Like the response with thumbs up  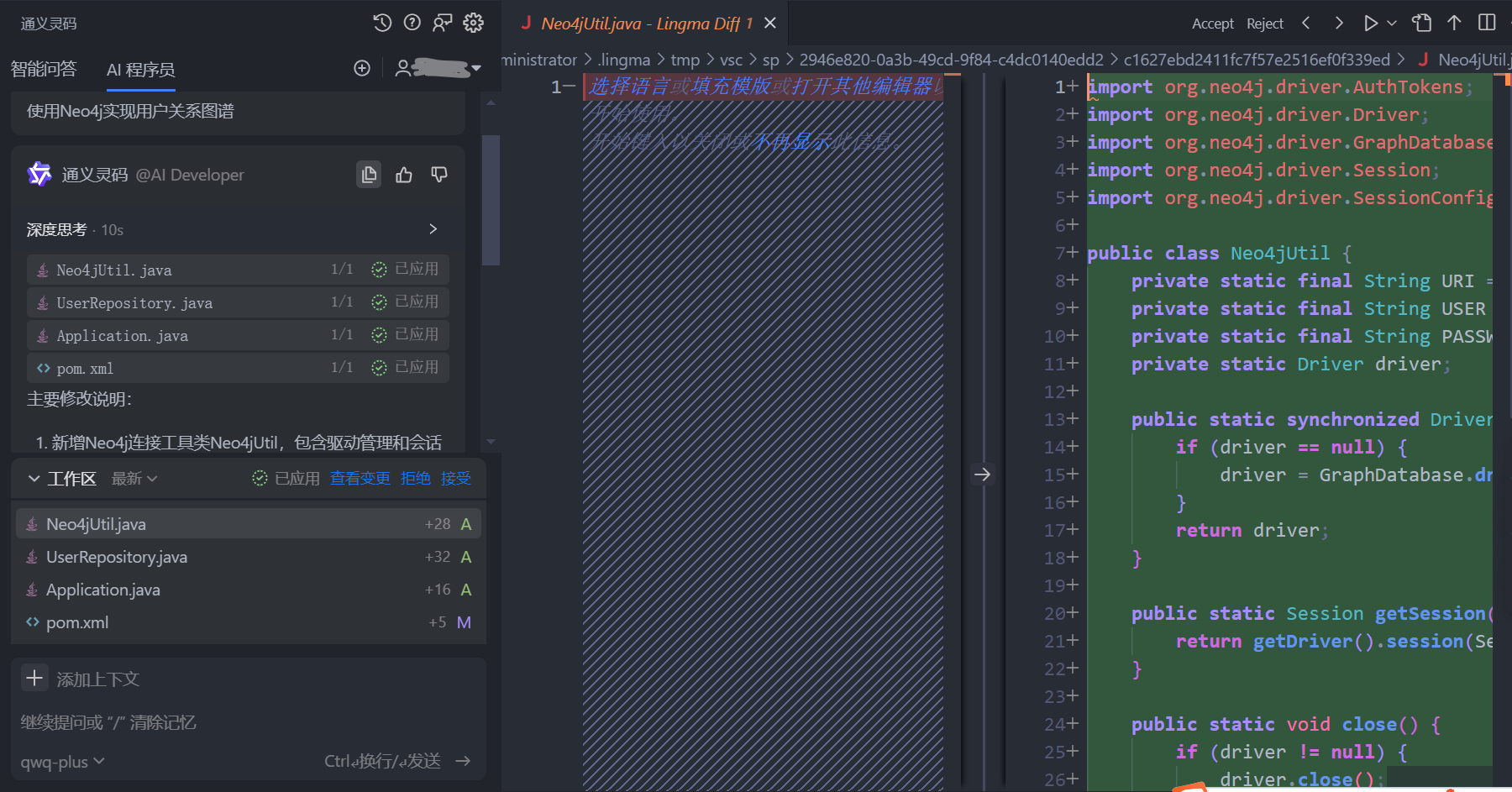404,175
